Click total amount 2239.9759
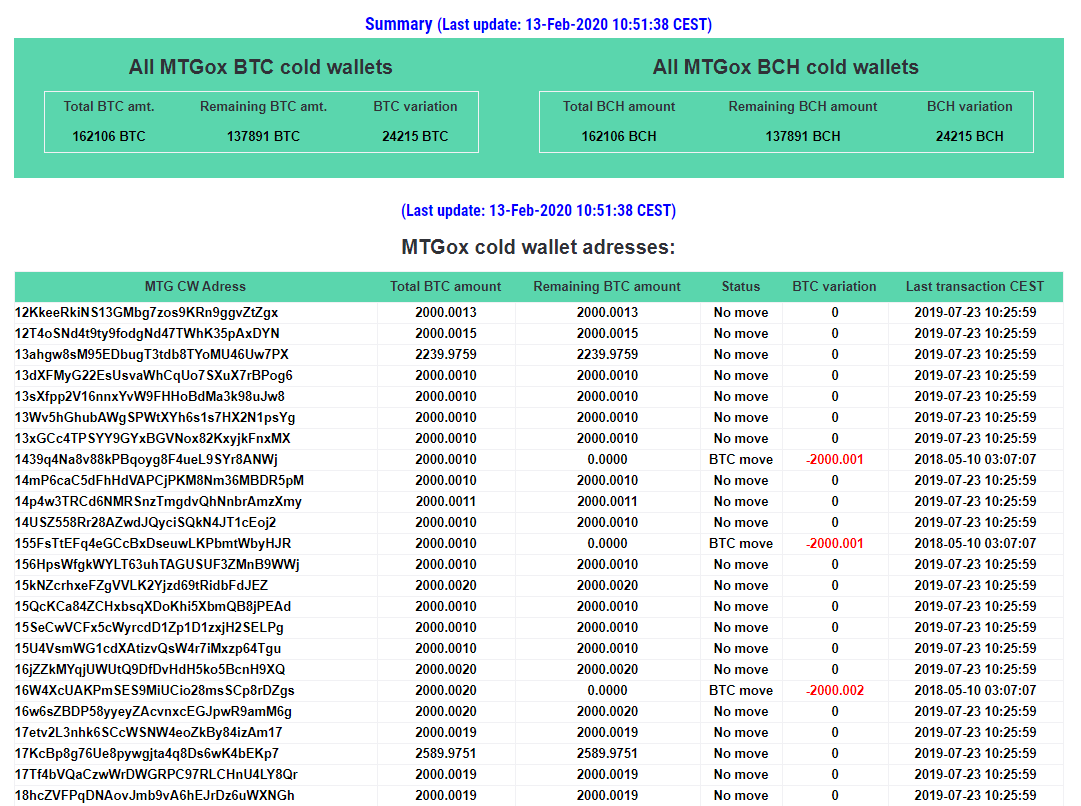This screenshot has width=1081, height=806. point(445,354)
